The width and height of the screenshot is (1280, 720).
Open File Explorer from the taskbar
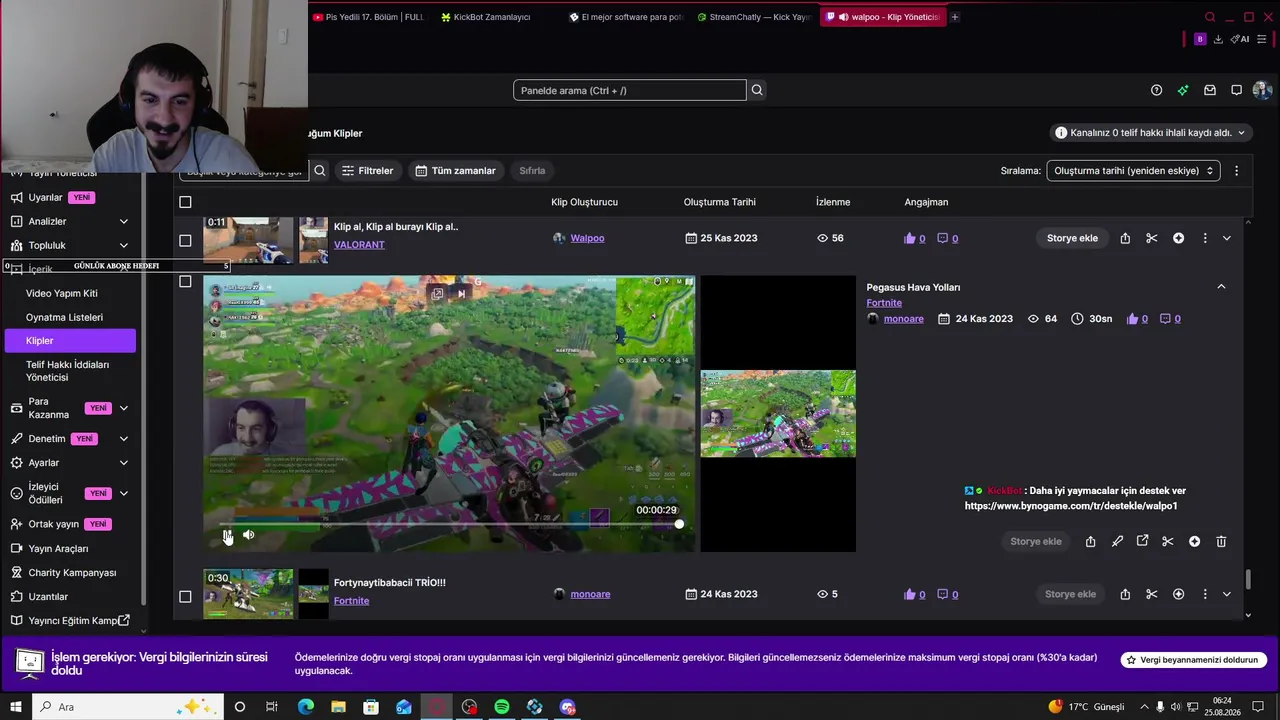pyautogui.click(x=338, y=707)
